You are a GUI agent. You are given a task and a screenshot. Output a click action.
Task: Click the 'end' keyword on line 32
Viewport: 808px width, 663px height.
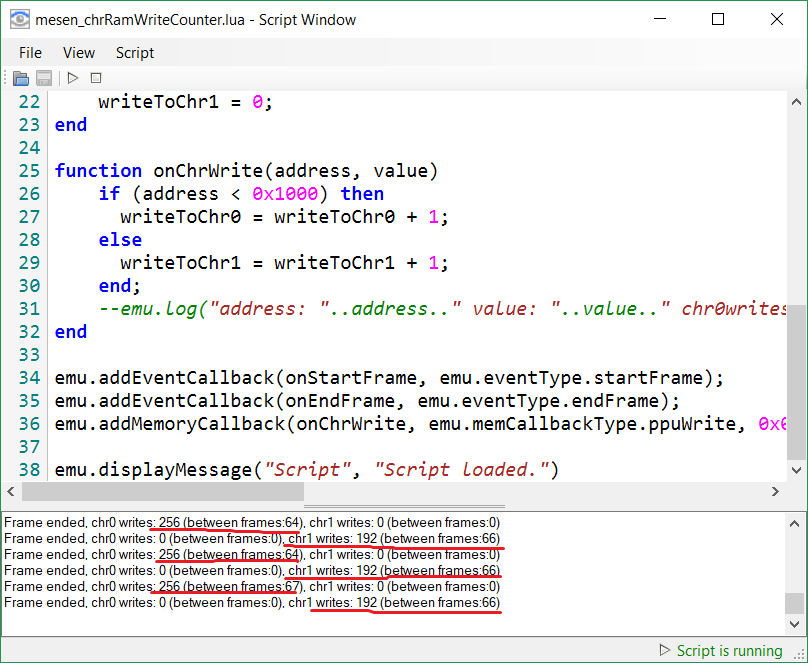(x=71, y=332)
